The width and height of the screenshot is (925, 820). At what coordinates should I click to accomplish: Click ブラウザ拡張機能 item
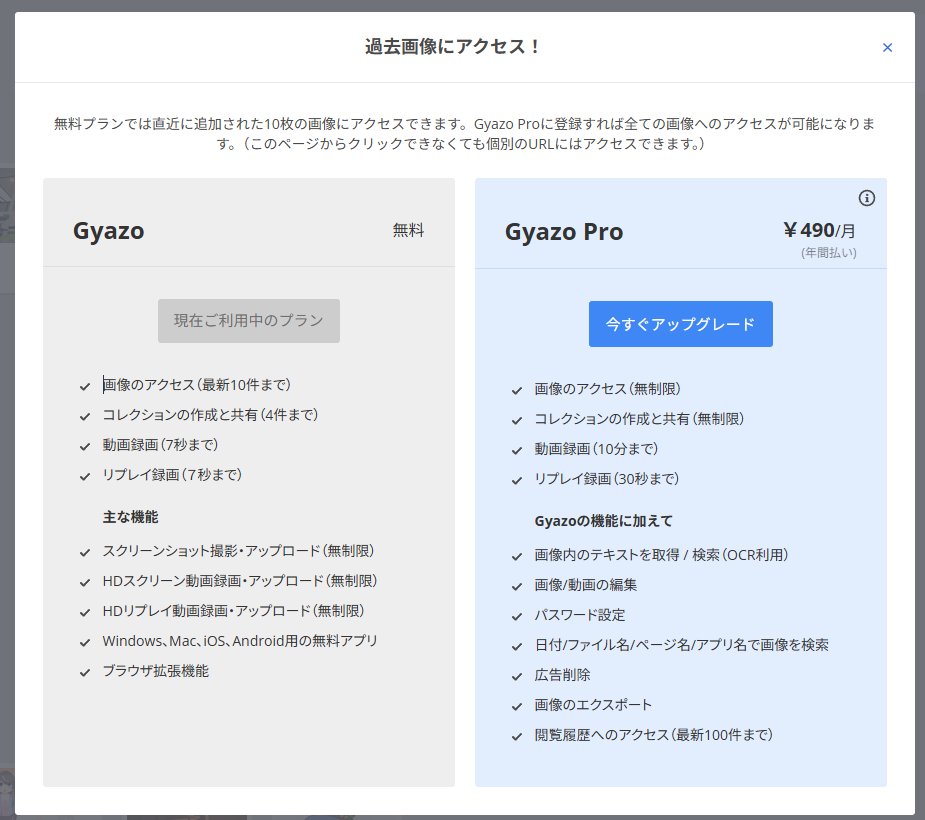[156, 671]
